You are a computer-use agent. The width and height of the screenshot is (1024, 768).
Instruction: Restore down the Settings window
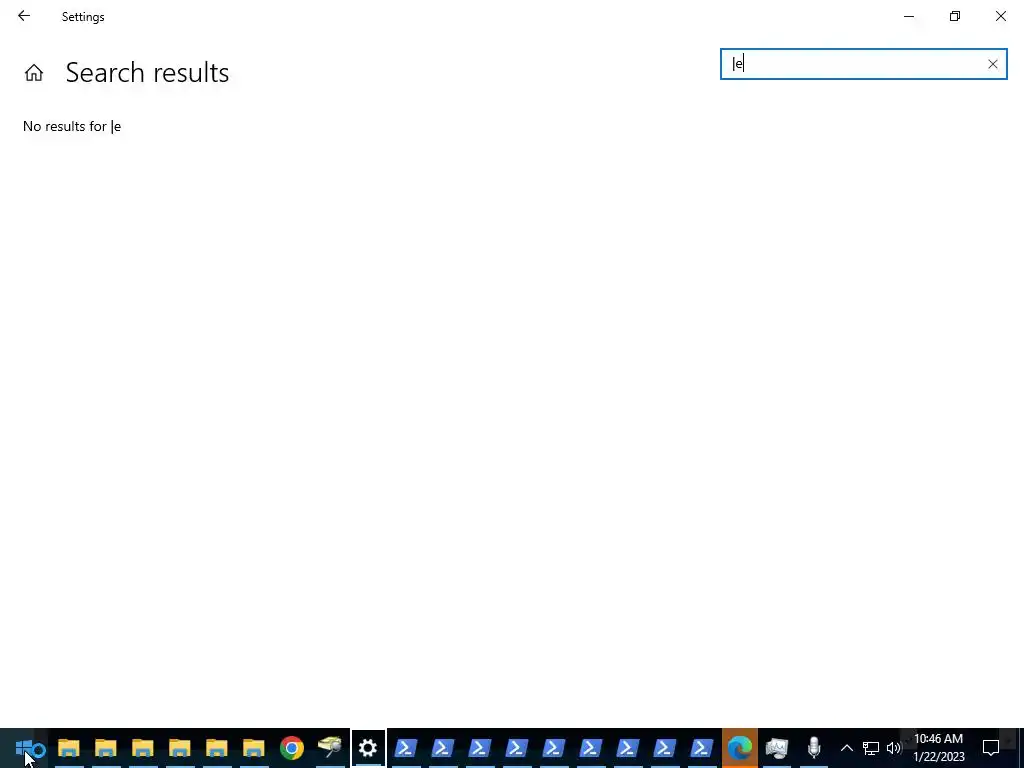(955, 16)
